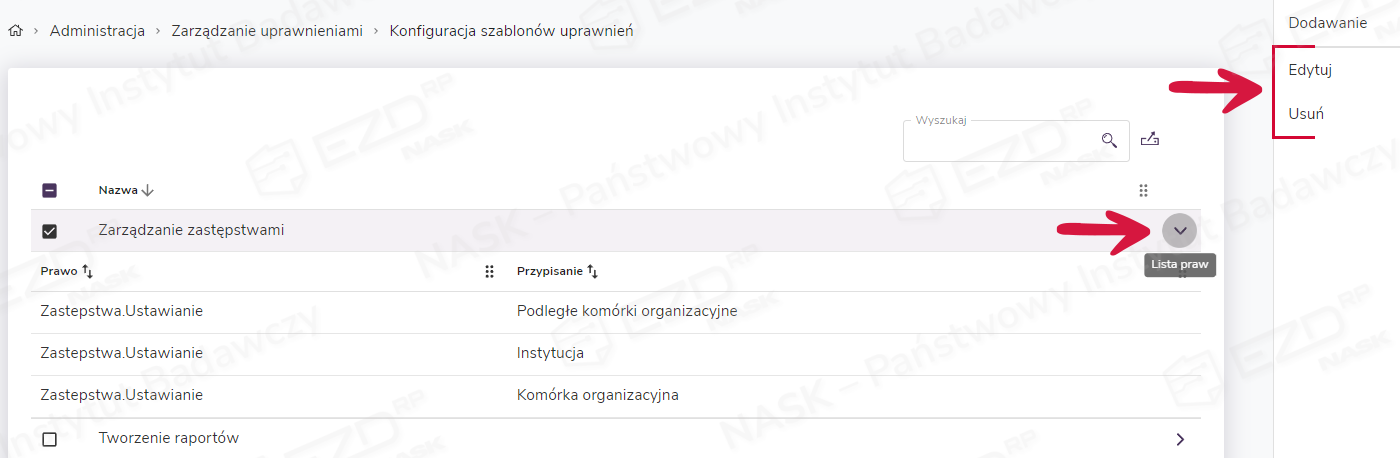
Task: Open the Zarządzanie uprawnieniami breadcrumb
Action: (x=267, y=31)
